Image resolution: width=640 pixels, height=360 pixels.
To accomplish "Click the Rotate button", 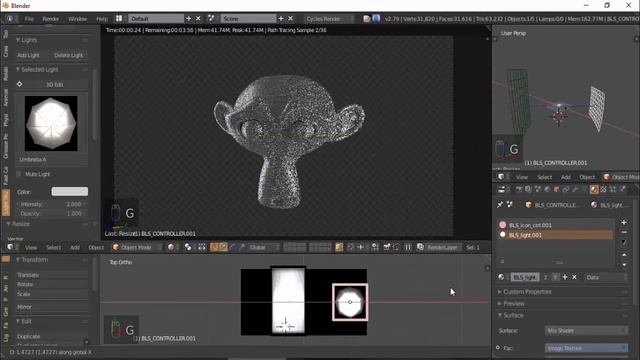I will click(x=51, y=284).
